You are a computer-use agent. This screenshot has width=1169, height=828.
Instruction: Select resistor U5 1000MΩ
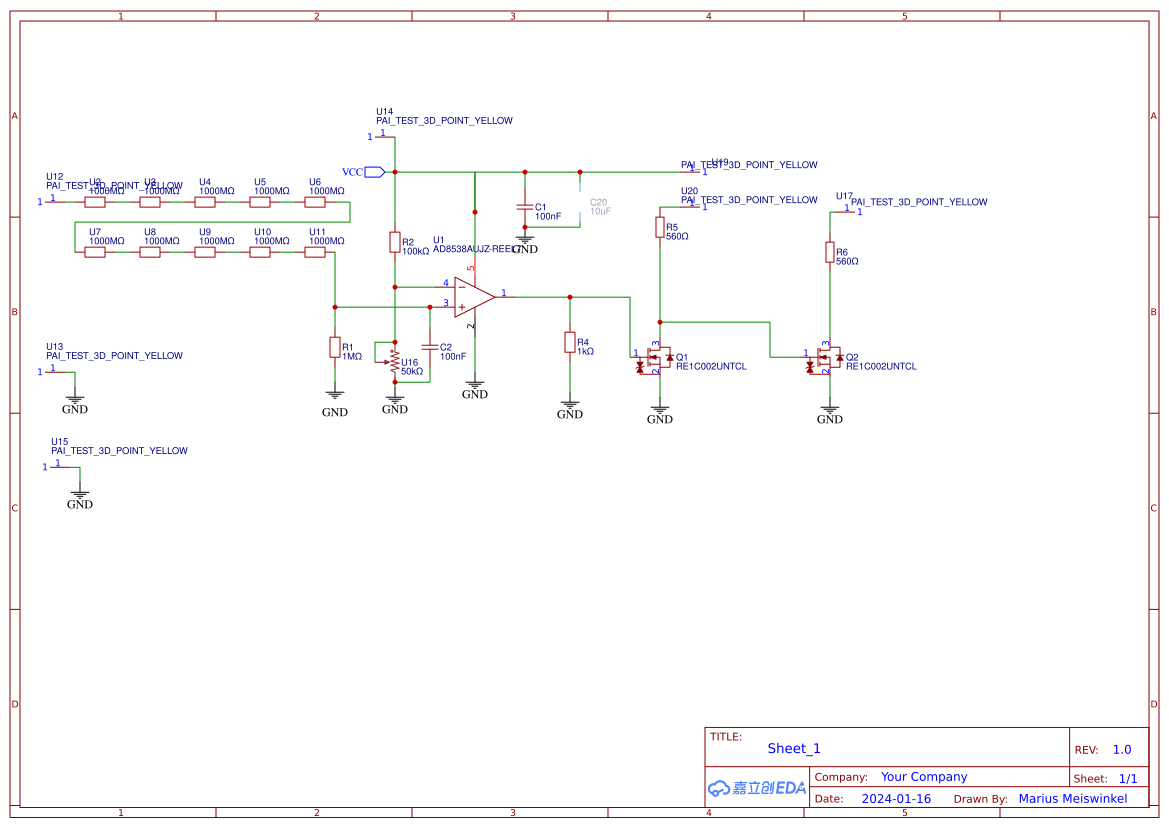click(260, 200)
